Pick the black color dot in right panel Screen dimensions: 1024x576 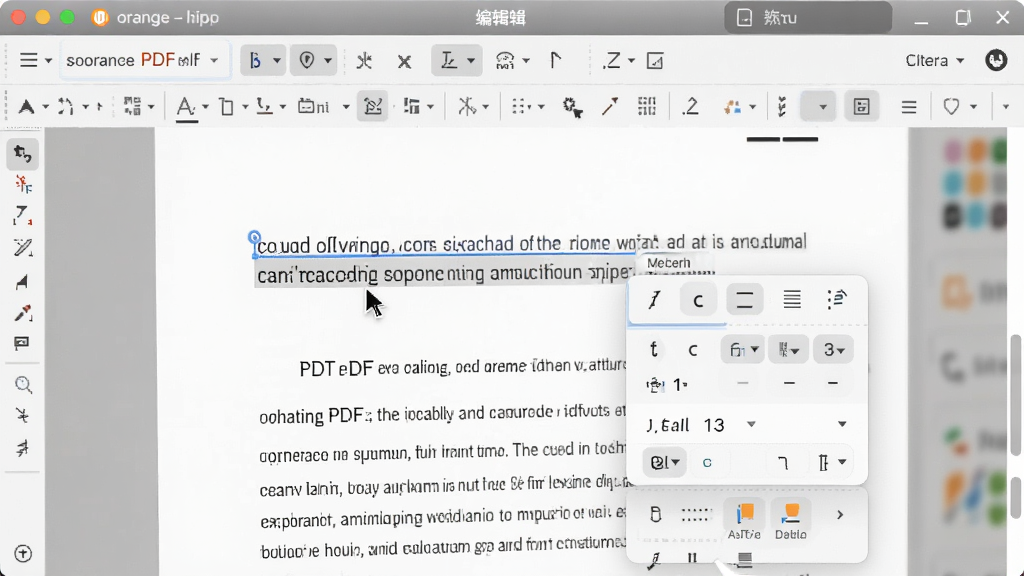(953, 215)
